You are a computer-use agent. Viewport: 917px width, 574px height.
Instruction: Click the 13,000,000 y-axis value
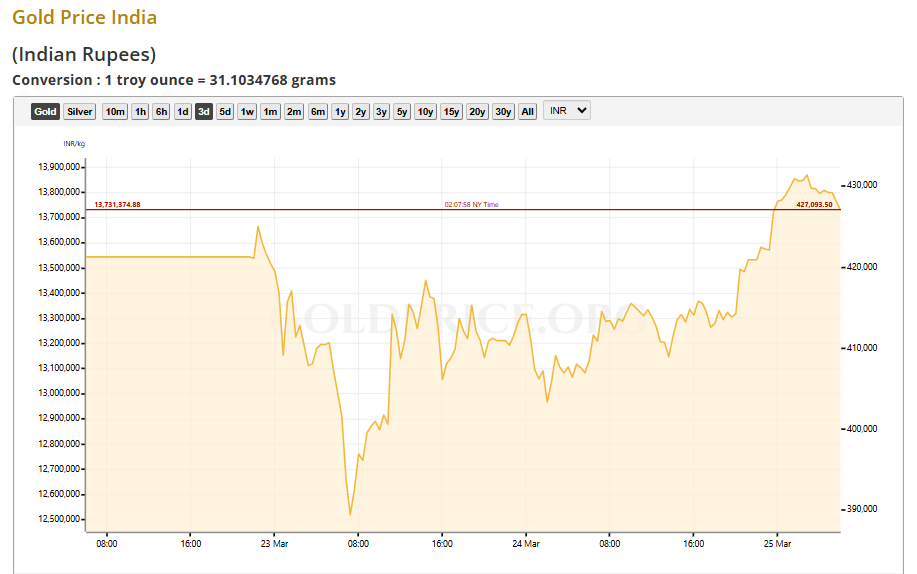tap(58, 393)
